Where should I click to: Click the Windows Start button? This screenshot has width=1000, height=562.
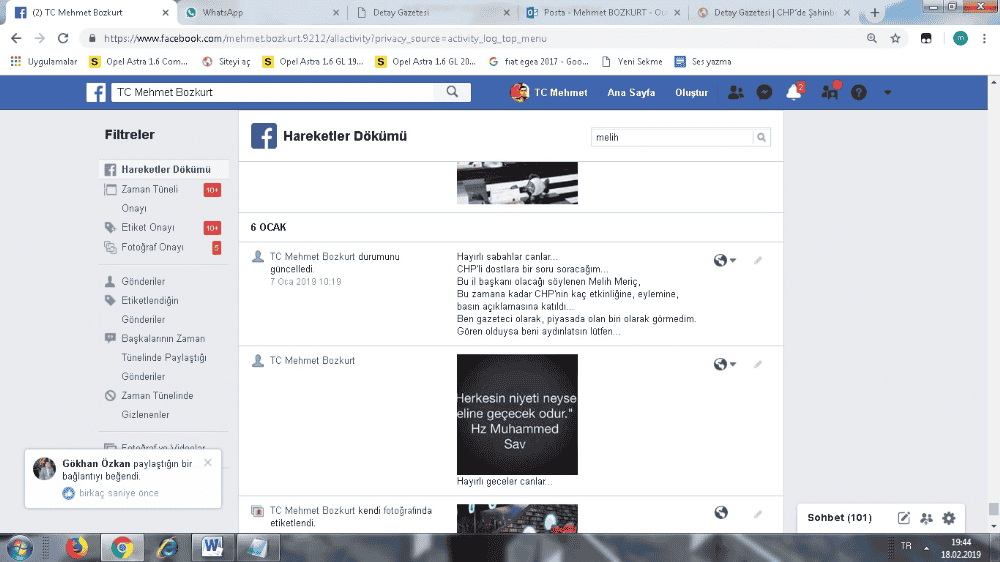coord(19,548)
